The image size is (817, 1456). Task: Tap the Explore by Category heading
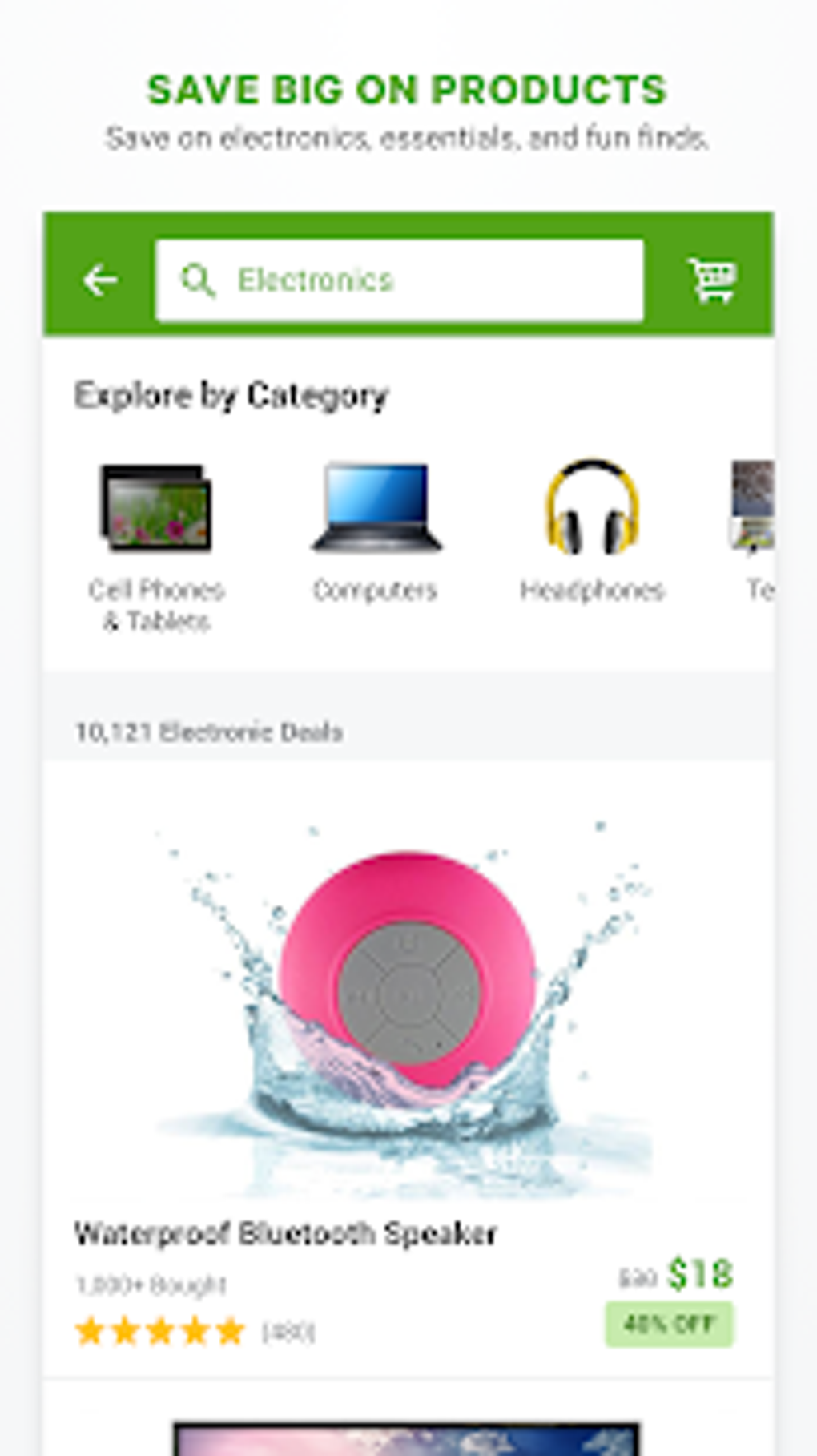pyautogui.click(x=231, y=396)
